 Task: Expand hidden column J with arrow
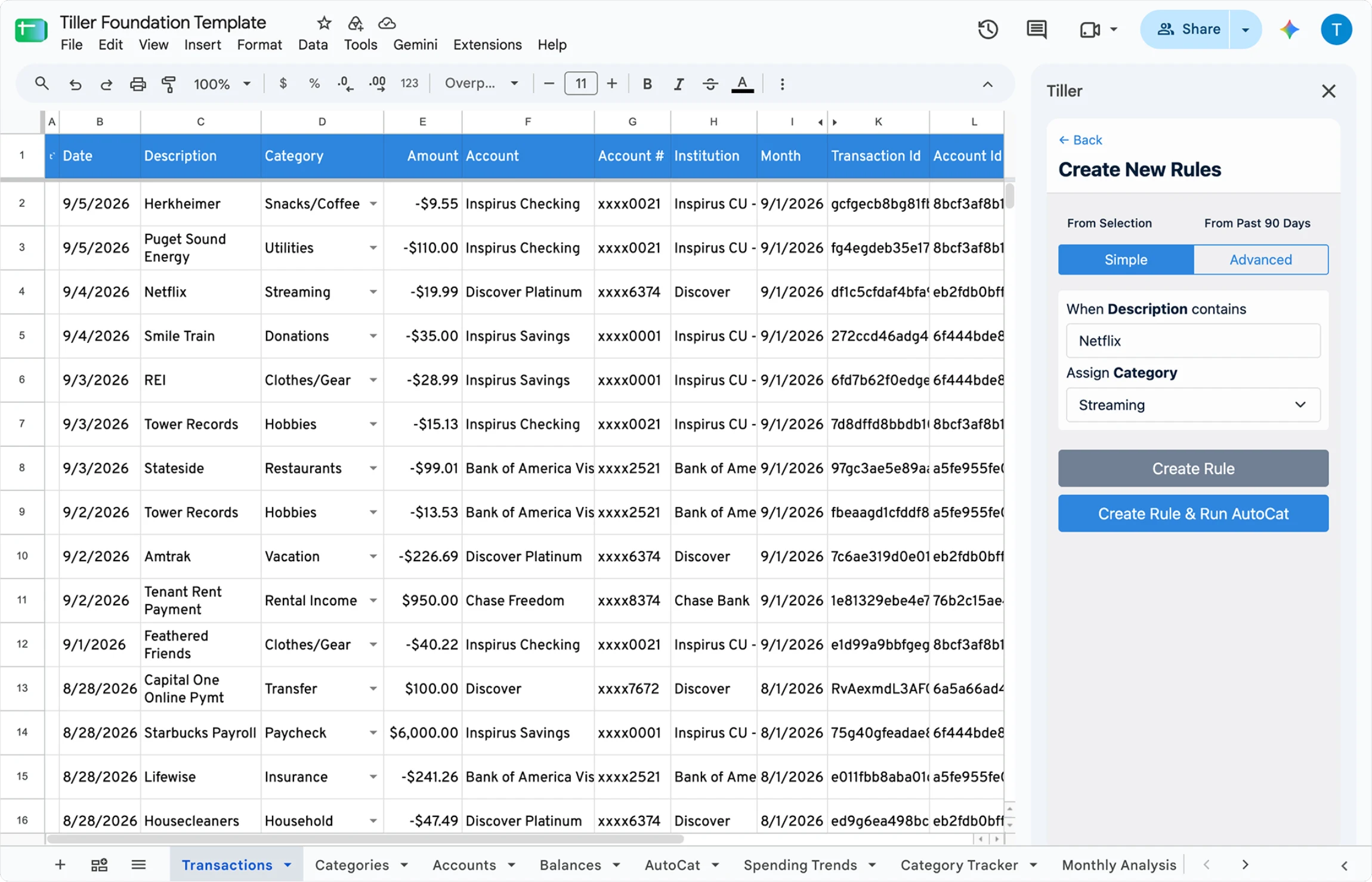coord(835,122)
